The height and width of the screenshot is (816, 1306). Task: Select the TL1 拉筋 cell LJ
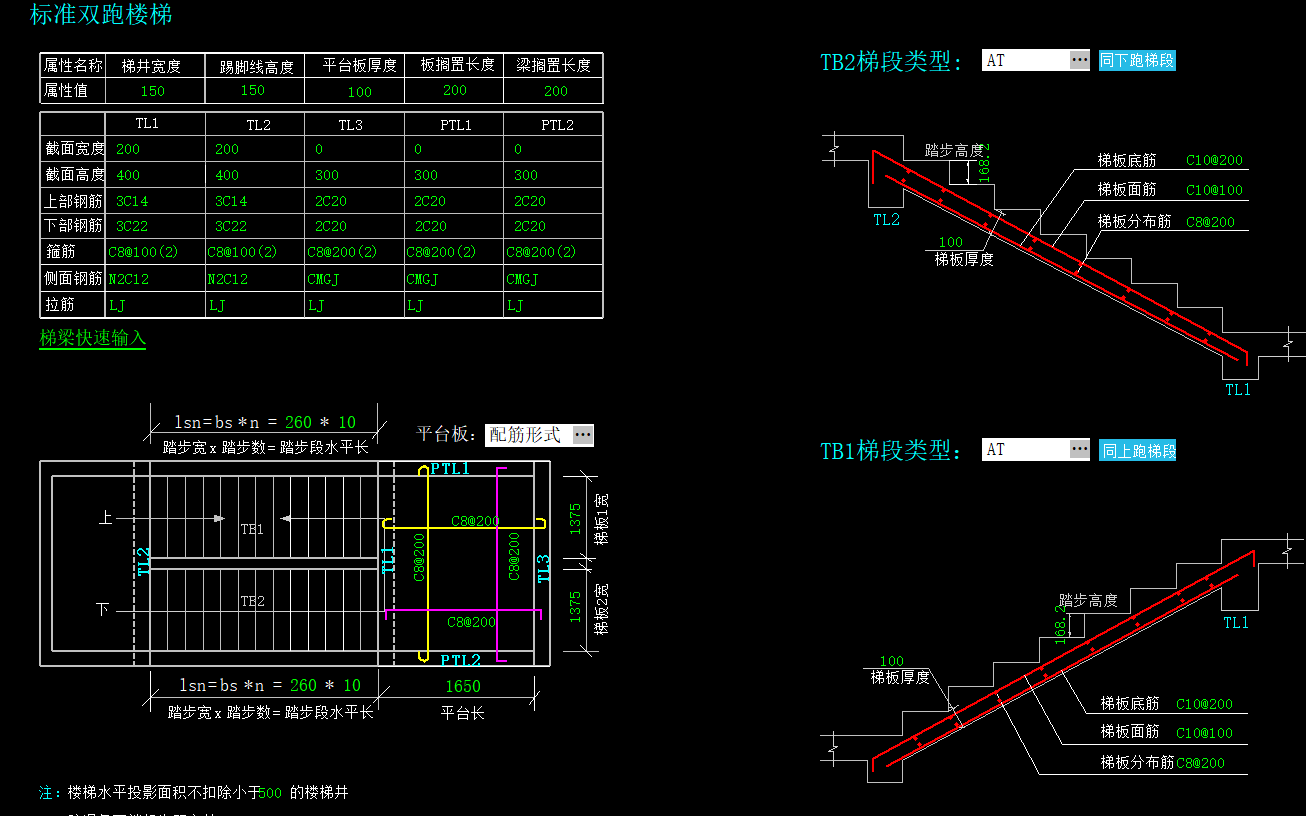(117, 306)
